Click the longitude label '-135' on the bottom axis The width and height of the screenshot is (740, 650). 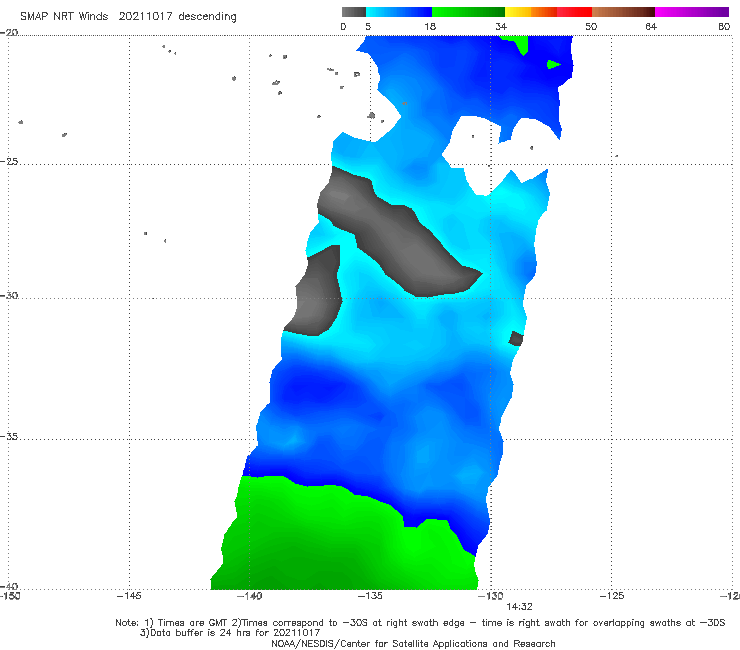point(370,596)
